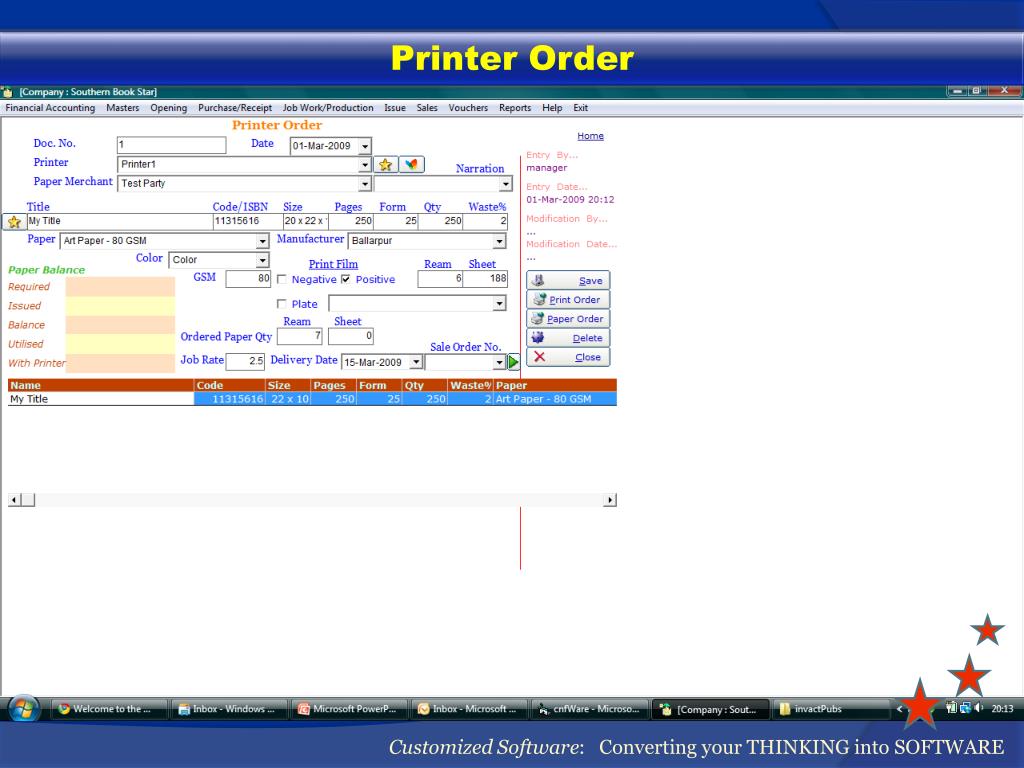1024x768 pixels.
Task: Click the colorful icon beside Printer dropdown
Action: pyautogui.click(x=412, y=164)
